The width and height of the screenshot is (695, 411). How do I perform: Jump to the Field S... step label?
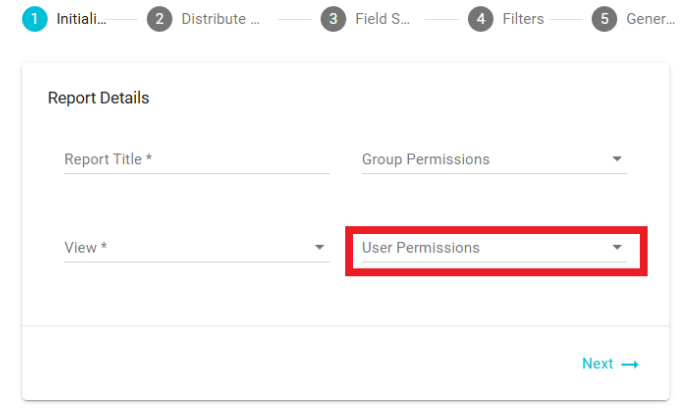pos(382,19)
